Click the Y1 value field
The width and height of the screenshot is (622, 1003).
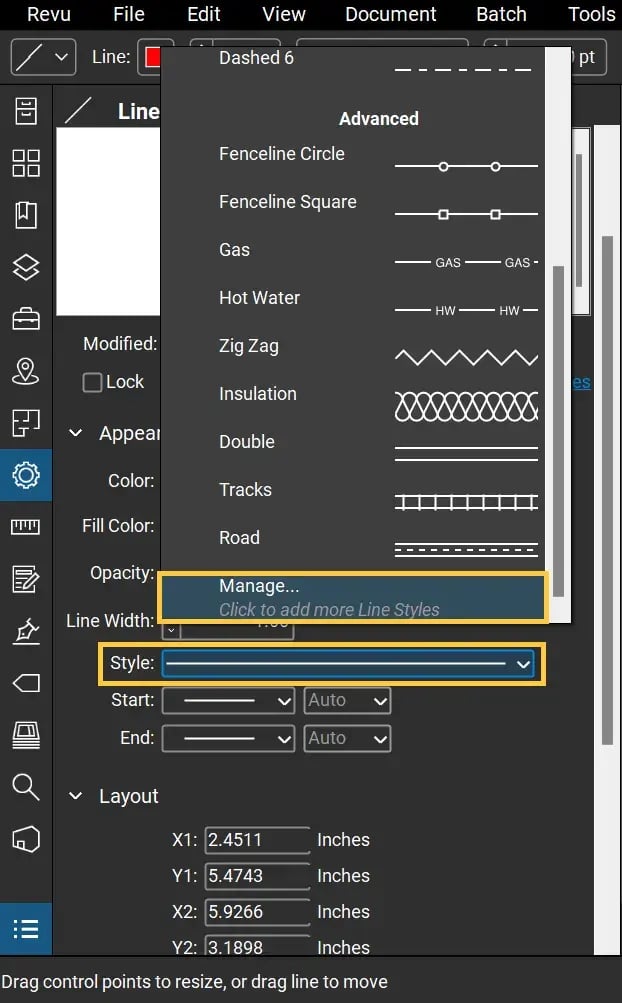[x=257, y=876]
